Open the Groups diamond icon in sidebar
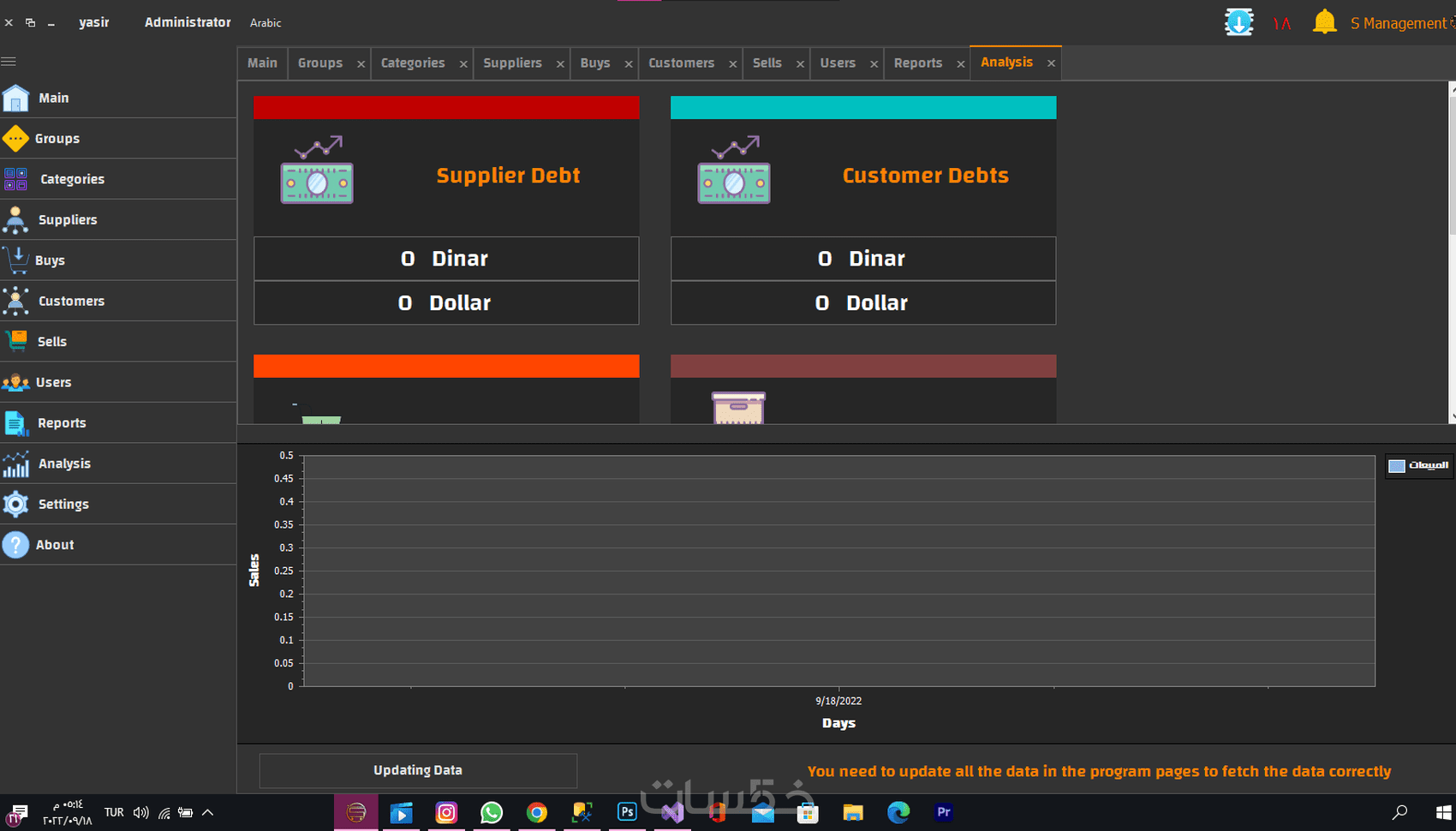1456x831 pixels. pos(15,138)
